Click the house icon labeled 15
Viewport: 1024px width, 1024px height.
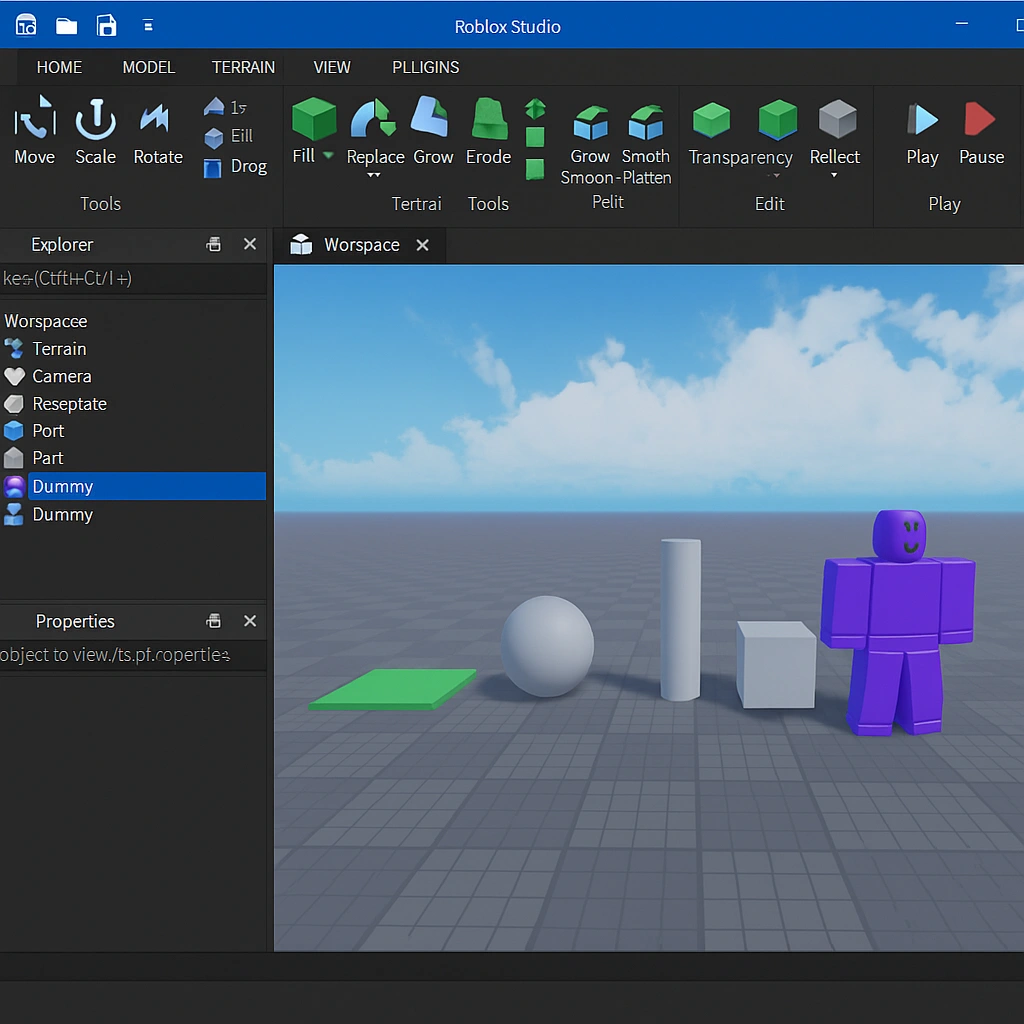point(214,106)
